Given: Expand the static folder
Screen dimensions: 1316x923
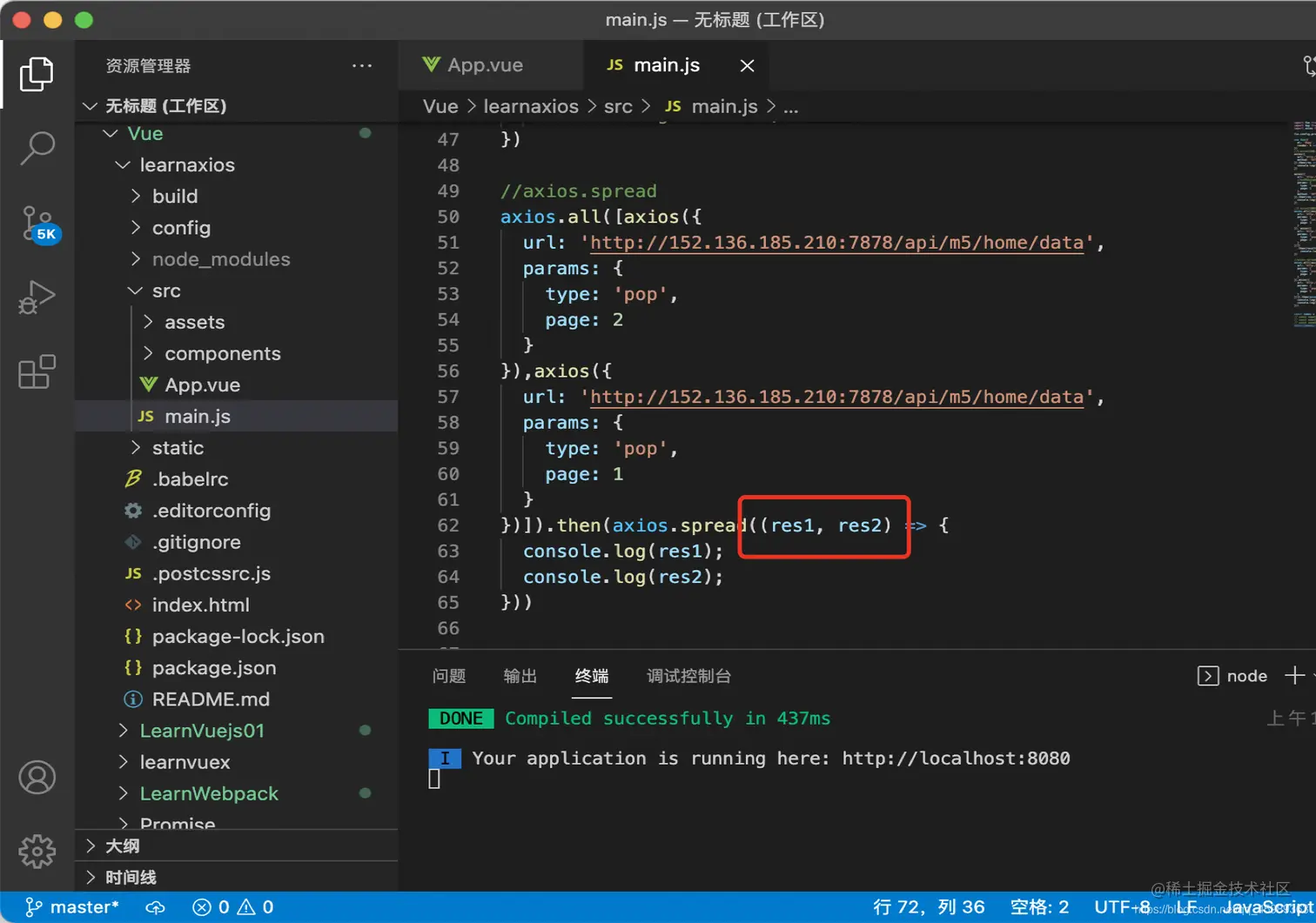Looking at the screenshot, I should 237,448.
